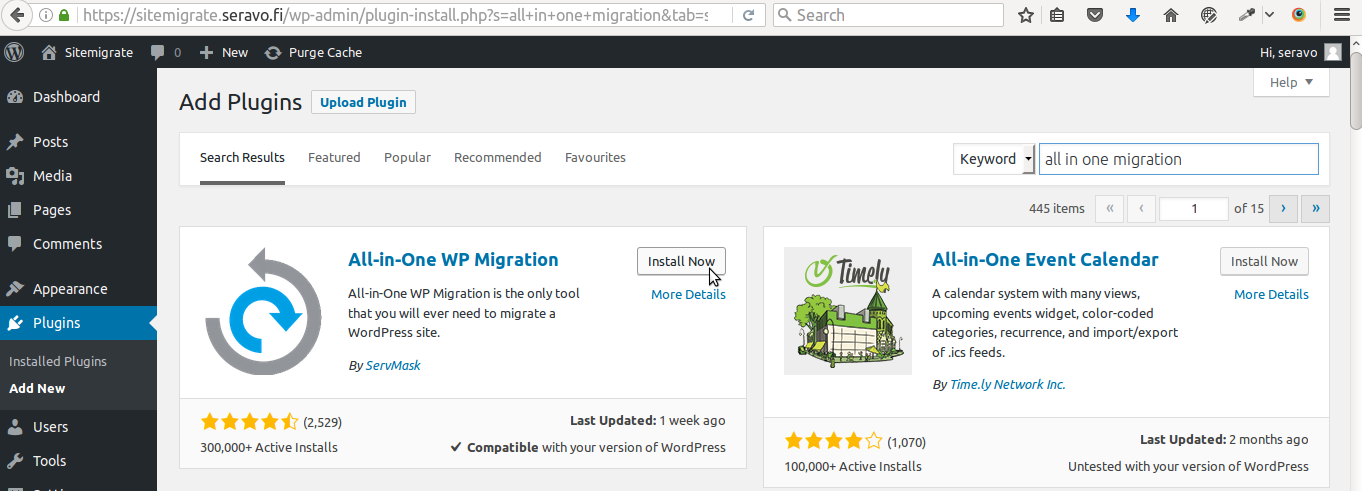Select the Plugins sidebar menu

(x=78, y=323)
